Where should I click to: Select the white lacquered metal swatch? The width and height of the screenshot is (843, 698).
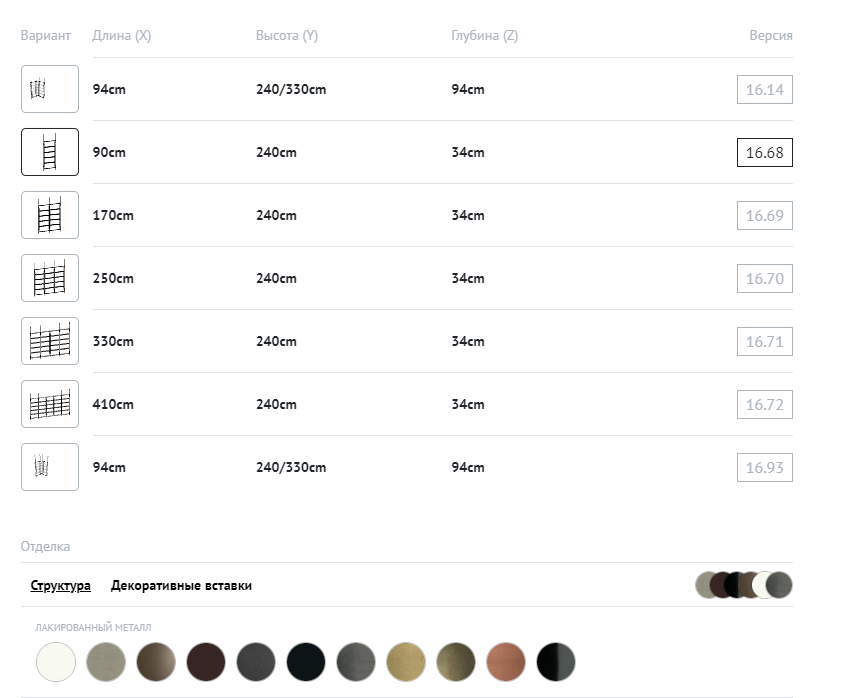56,662
